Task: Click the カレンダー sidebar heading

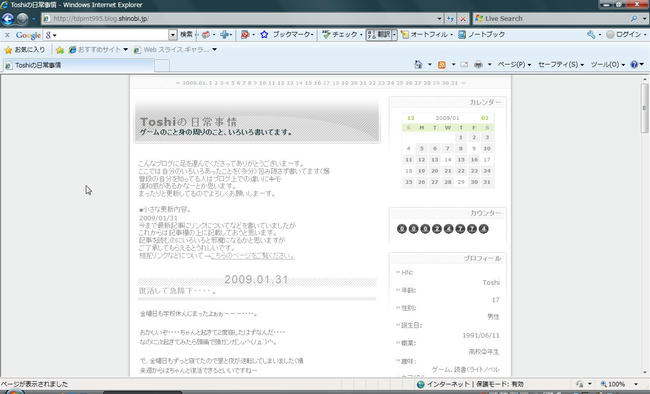Action: click(x=485, y=102)
